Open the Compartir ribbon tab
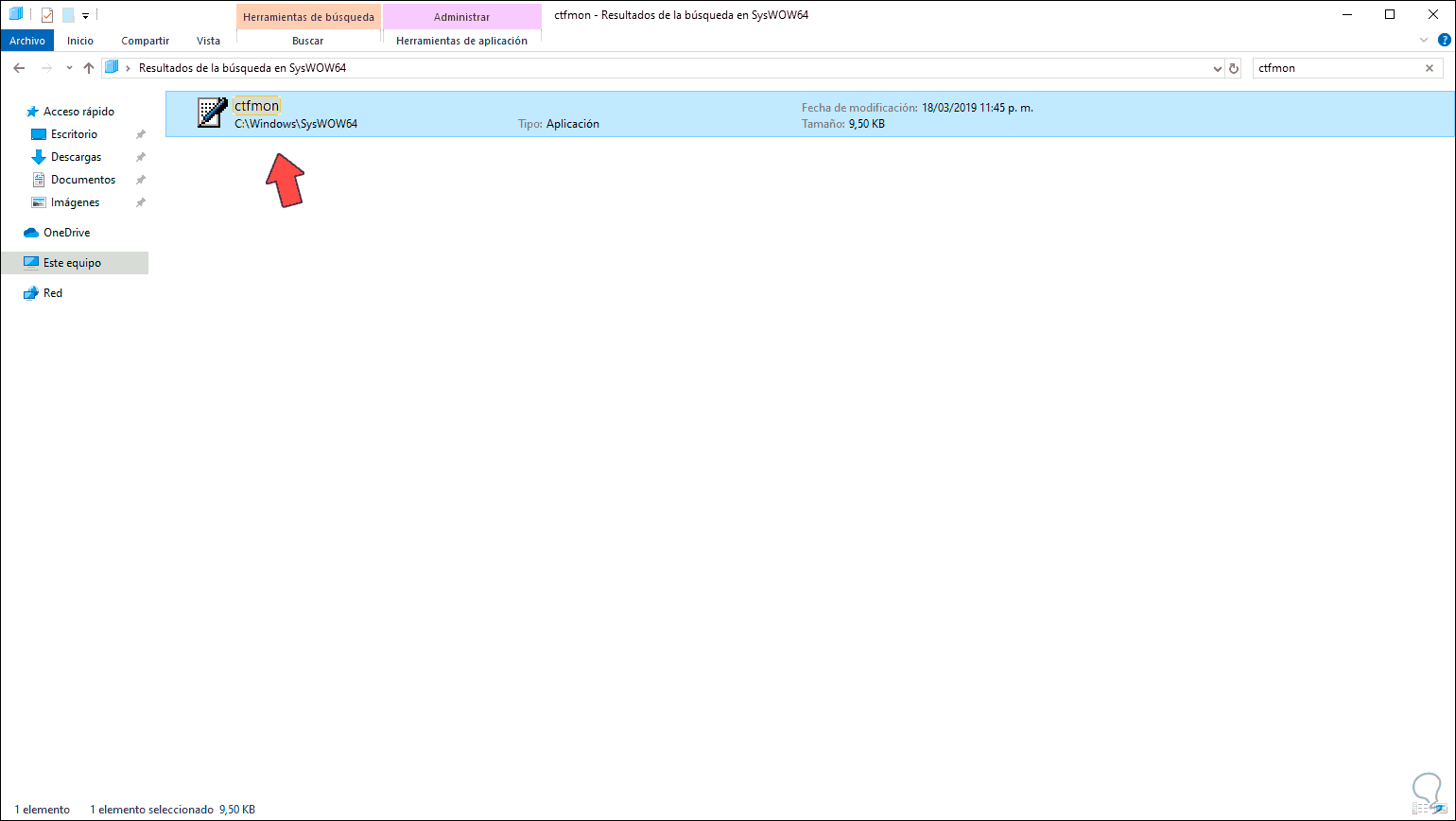This screenshot has height=821, width=1456. pos(144,41)
